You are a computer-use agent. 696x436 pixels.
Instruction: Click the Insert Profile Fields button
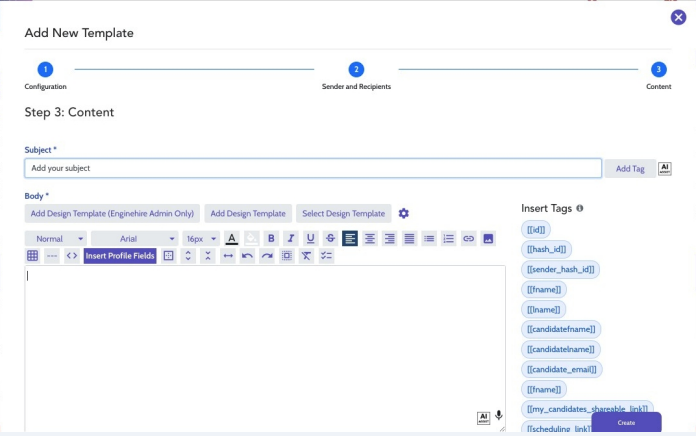(120, 256)
